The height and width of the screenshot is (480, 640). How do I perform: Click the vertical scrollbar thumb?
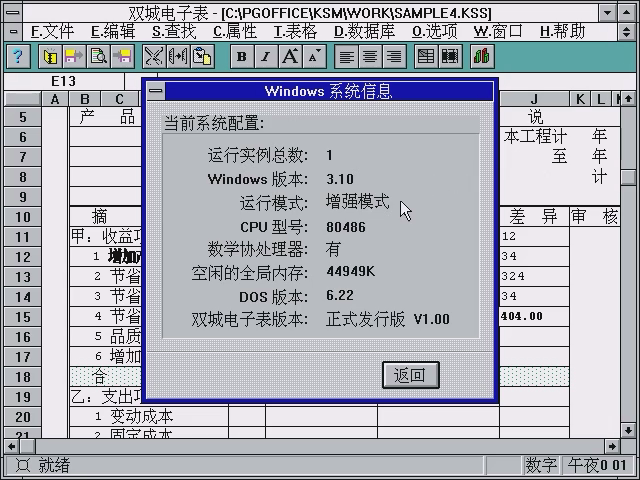point(628,177)
